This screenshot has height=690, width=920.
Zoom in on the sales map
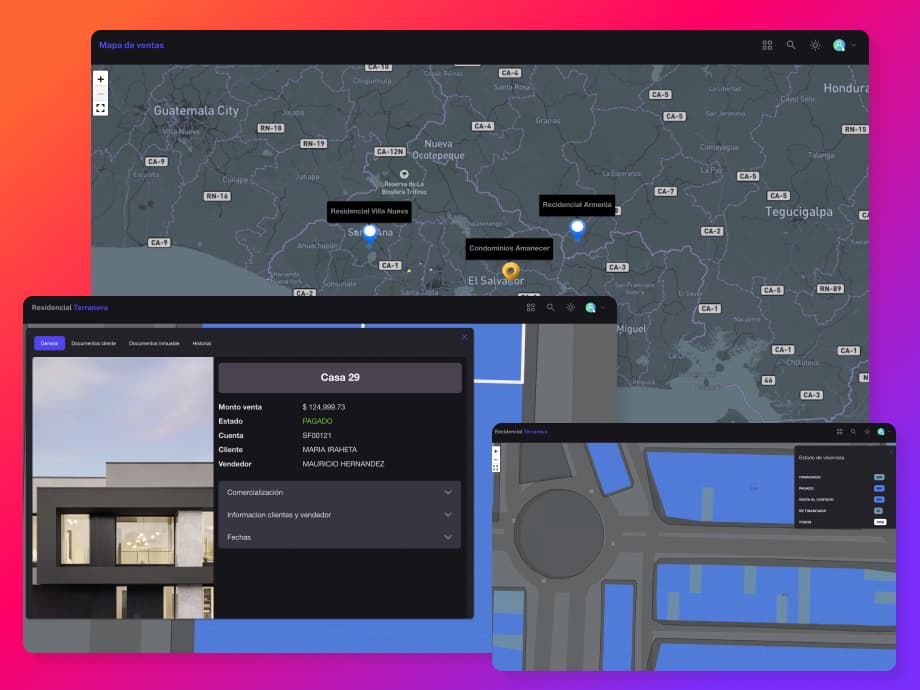(100, 79)
